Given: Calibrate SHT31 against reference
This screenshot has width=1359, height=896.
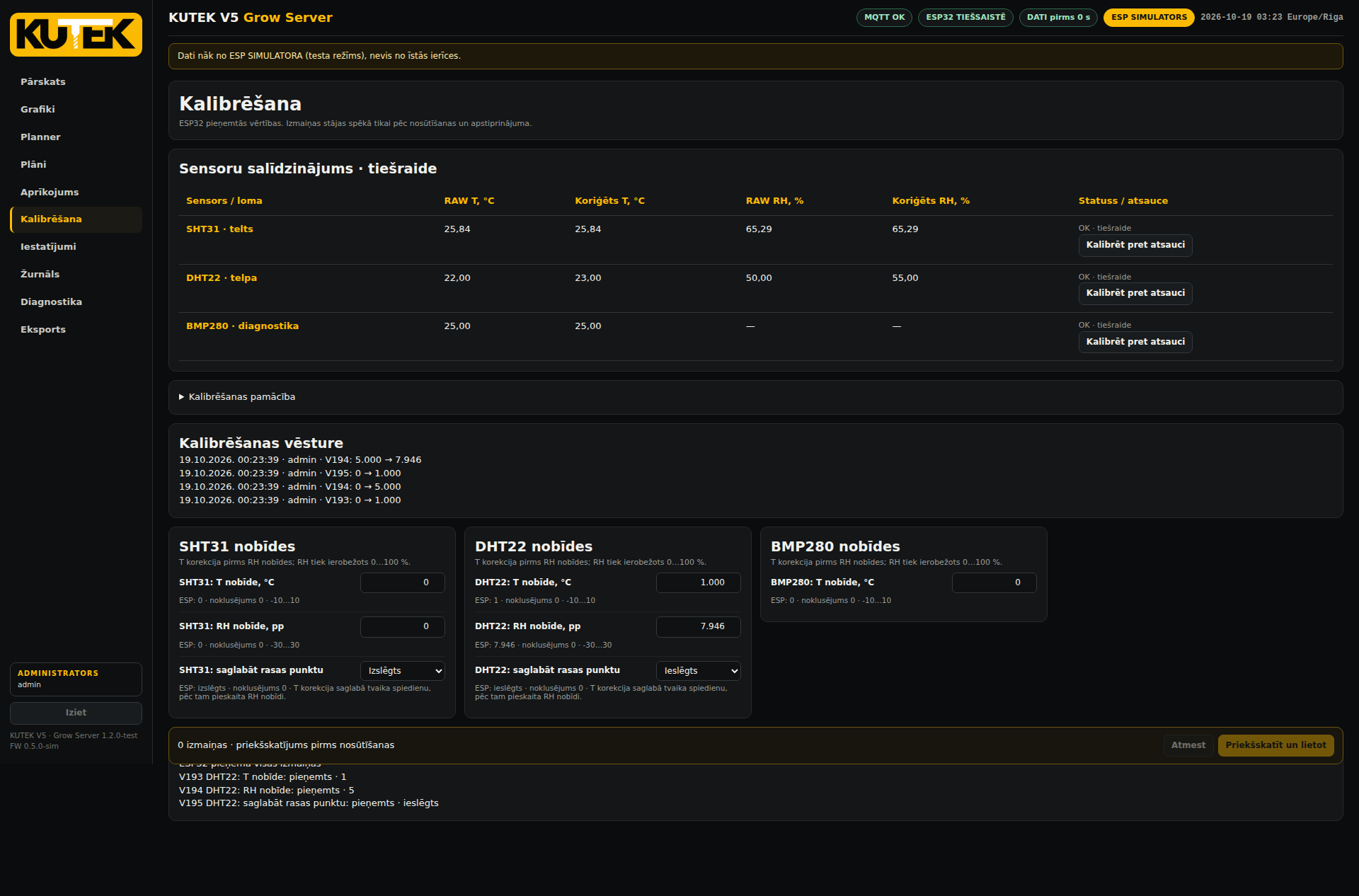Looking at the screenshot, I should [x=1135, y=245].
